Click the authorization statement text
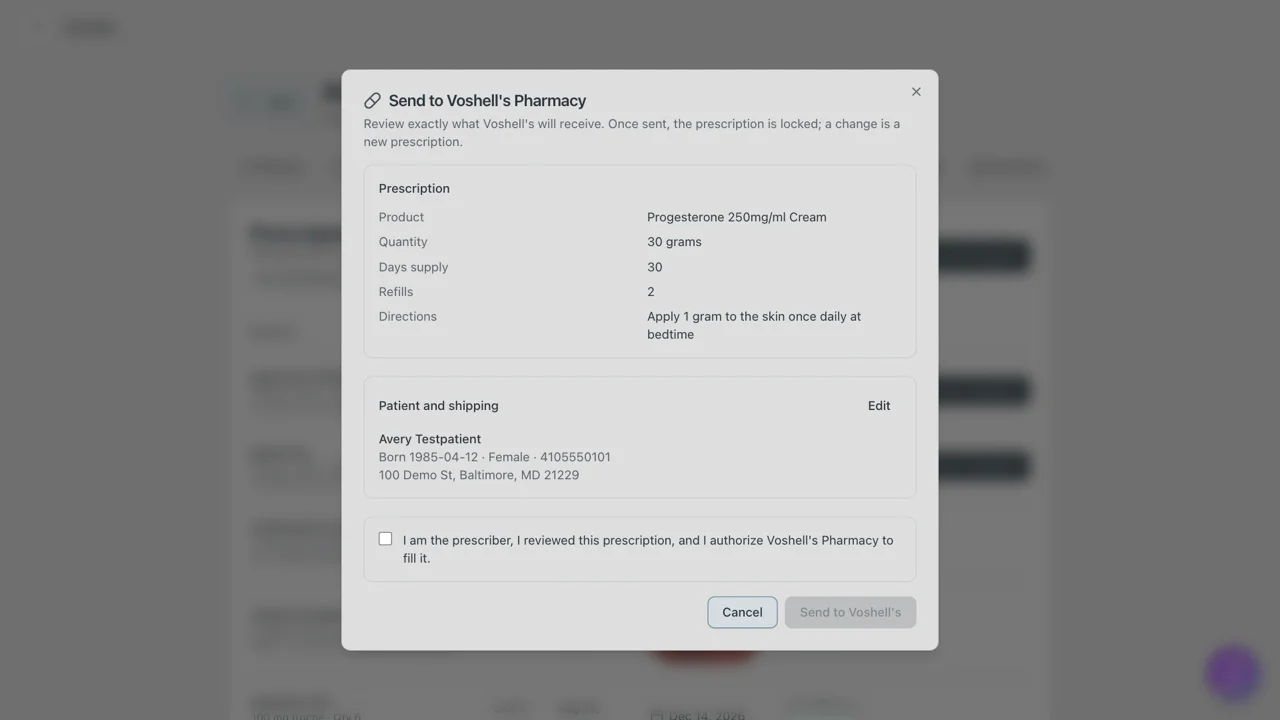The width and height of the screenshot is (1280, 720). click(x=648, y=549)
